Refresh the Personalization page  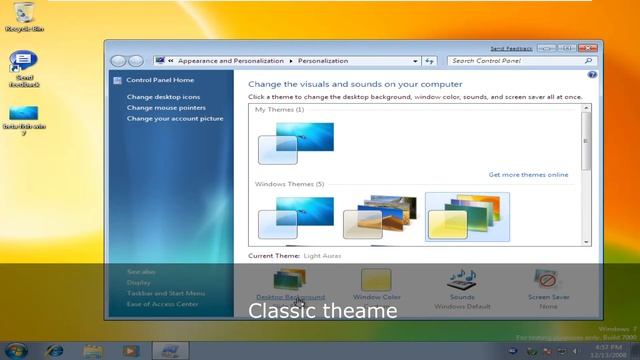point(429,61)
